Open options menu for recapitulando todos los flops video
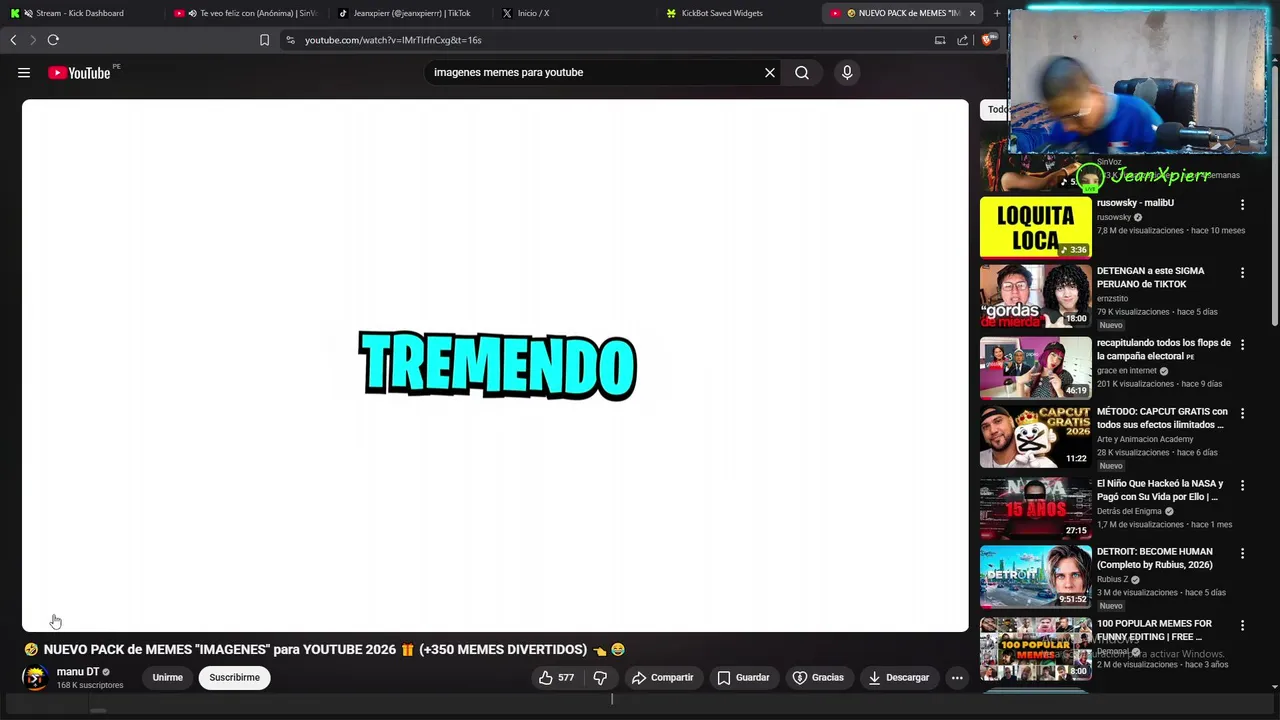This screenshot has width=1280, height=720. (1242, 344)
